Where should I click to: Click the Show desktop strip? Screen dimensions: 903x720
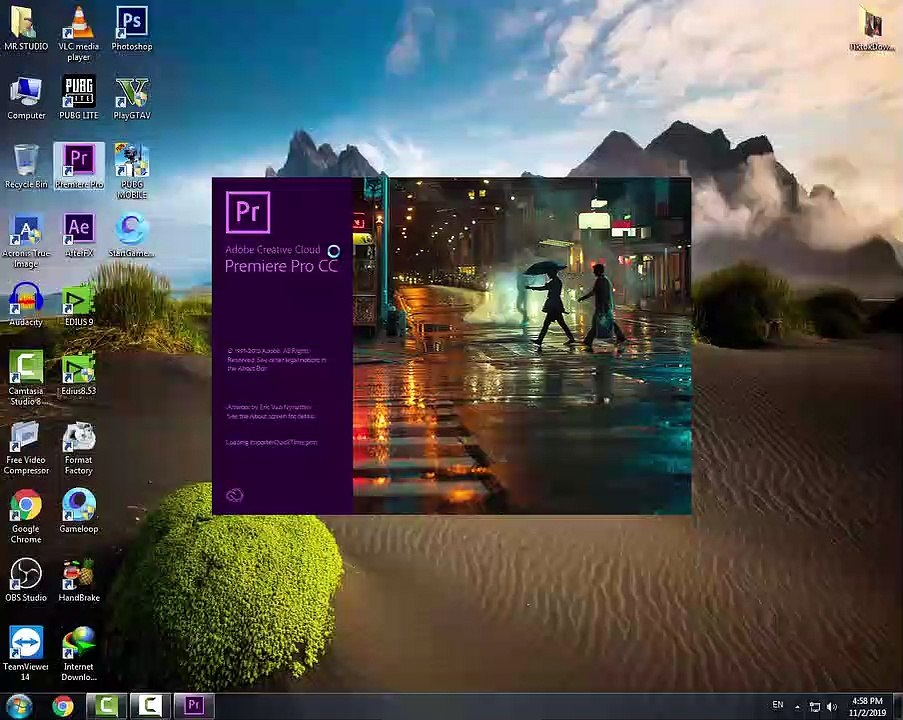(x=898, y=706)
